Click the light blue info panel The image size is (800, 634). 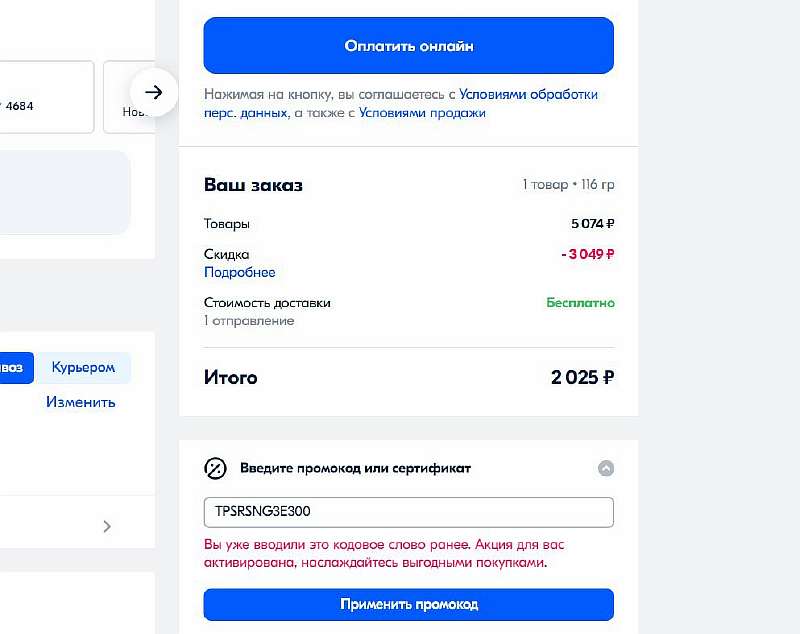click(63, 192)
